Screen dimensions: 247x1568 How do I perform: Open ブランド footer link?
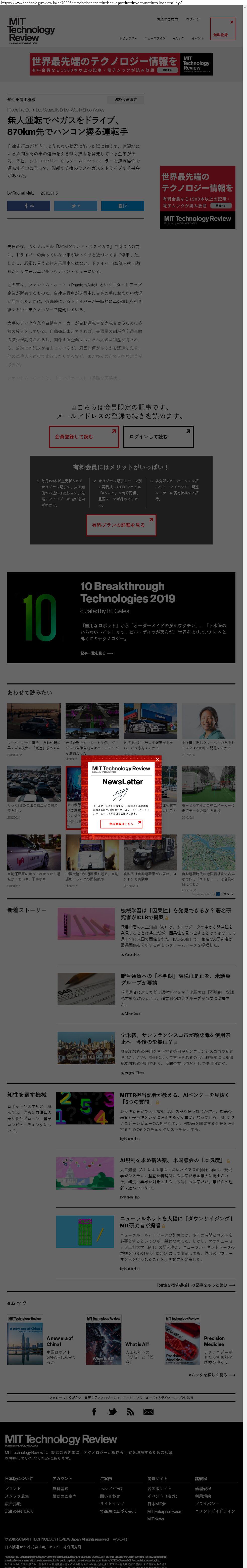(13, 1489)
